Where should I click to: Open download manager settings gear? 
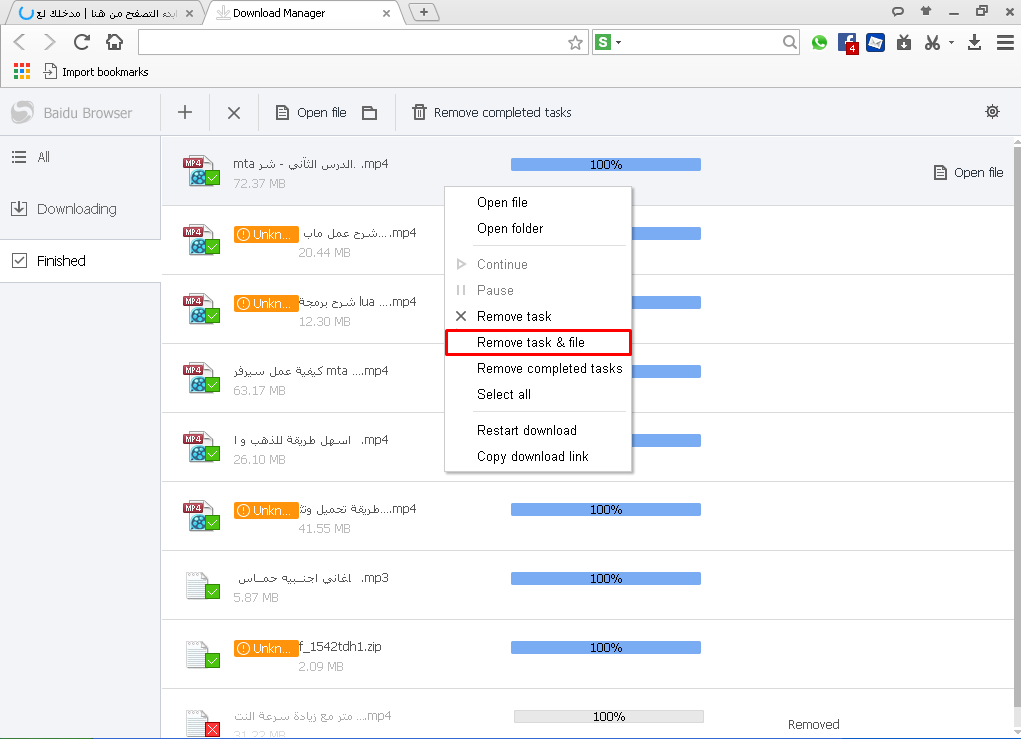tap(992, 111)
